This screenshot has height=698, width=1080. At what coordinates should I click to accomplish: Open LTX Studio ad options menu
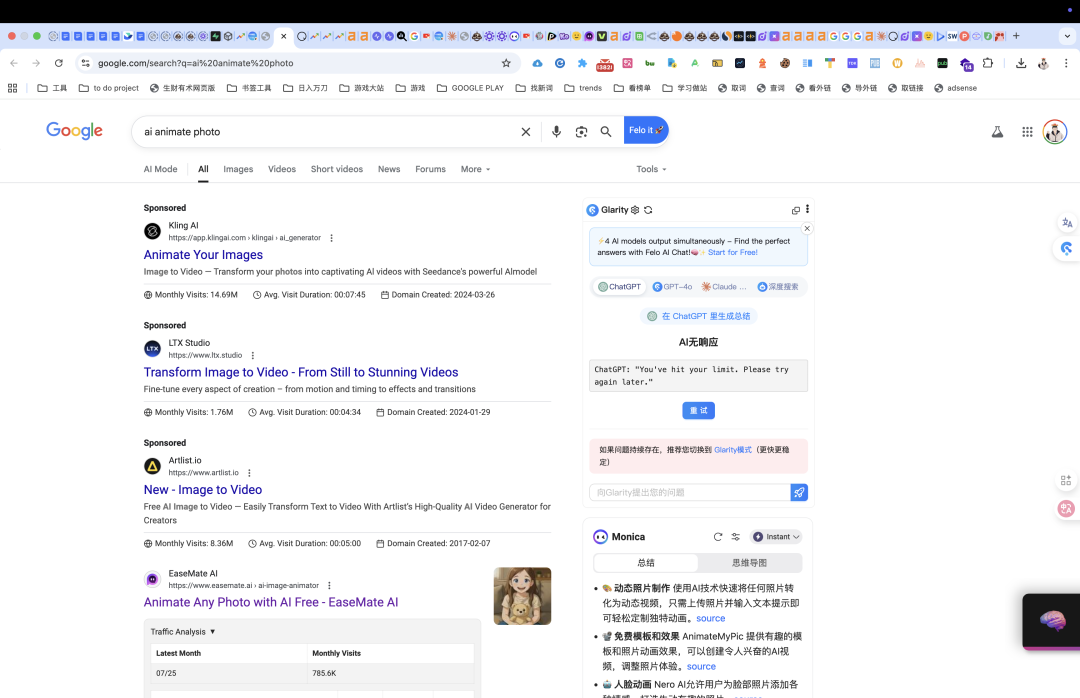[x=253, y=356]
